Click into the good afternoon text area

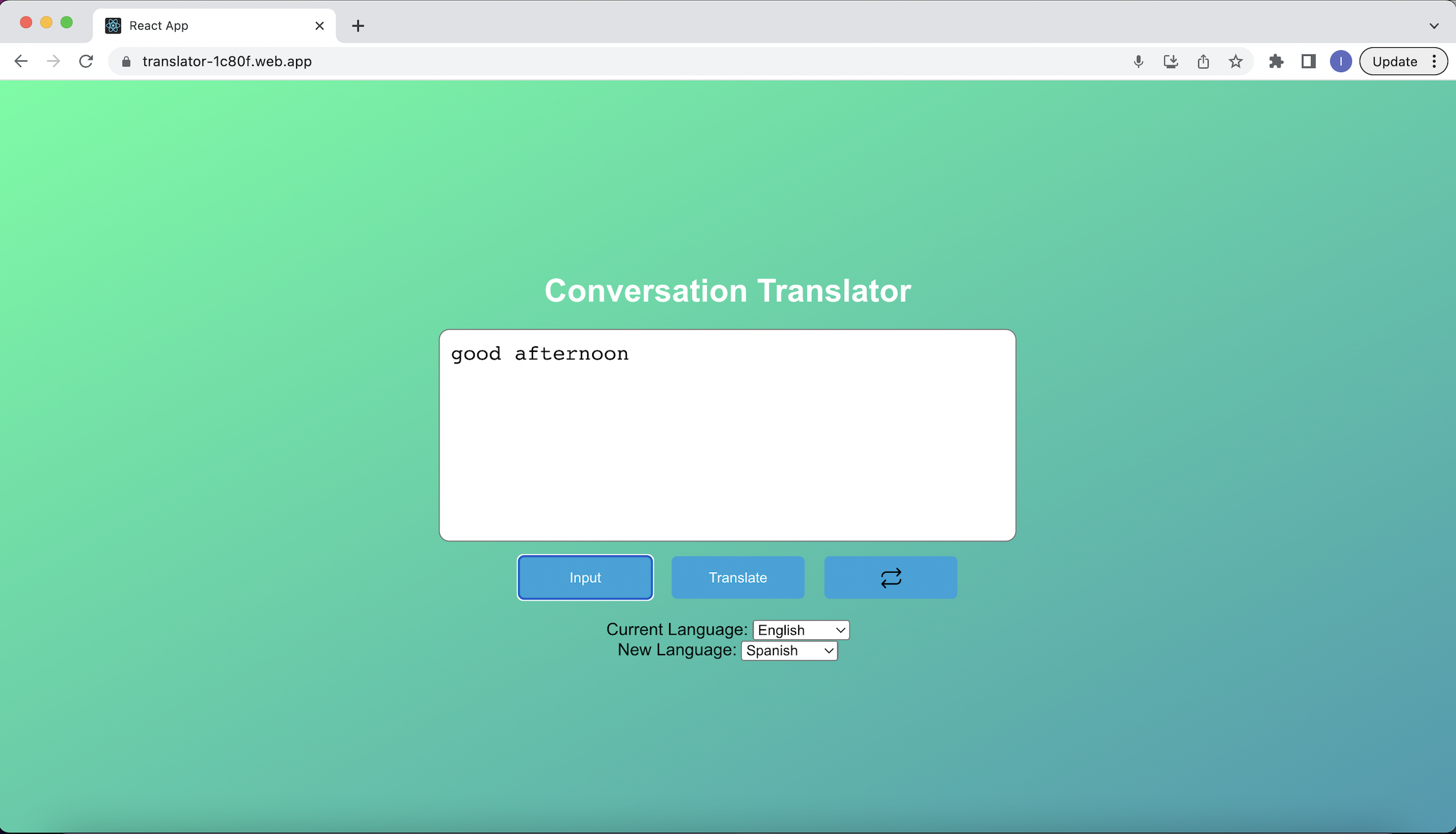click(727, 434)
